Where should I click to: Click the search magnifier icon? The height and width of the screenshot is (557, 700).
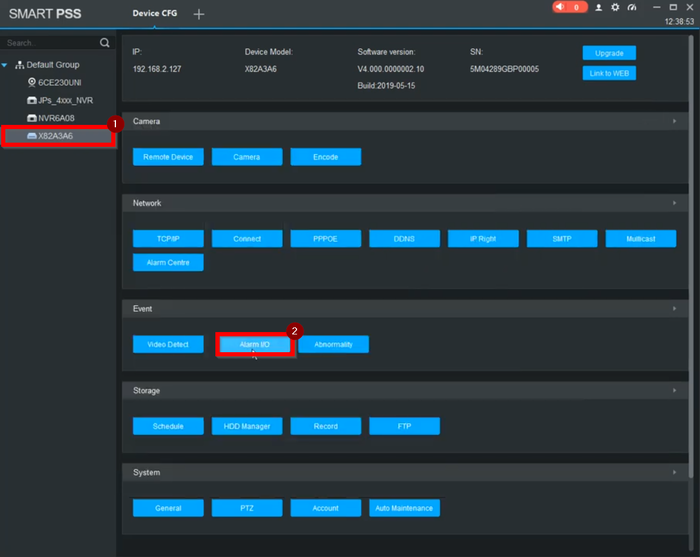[105, 43]
